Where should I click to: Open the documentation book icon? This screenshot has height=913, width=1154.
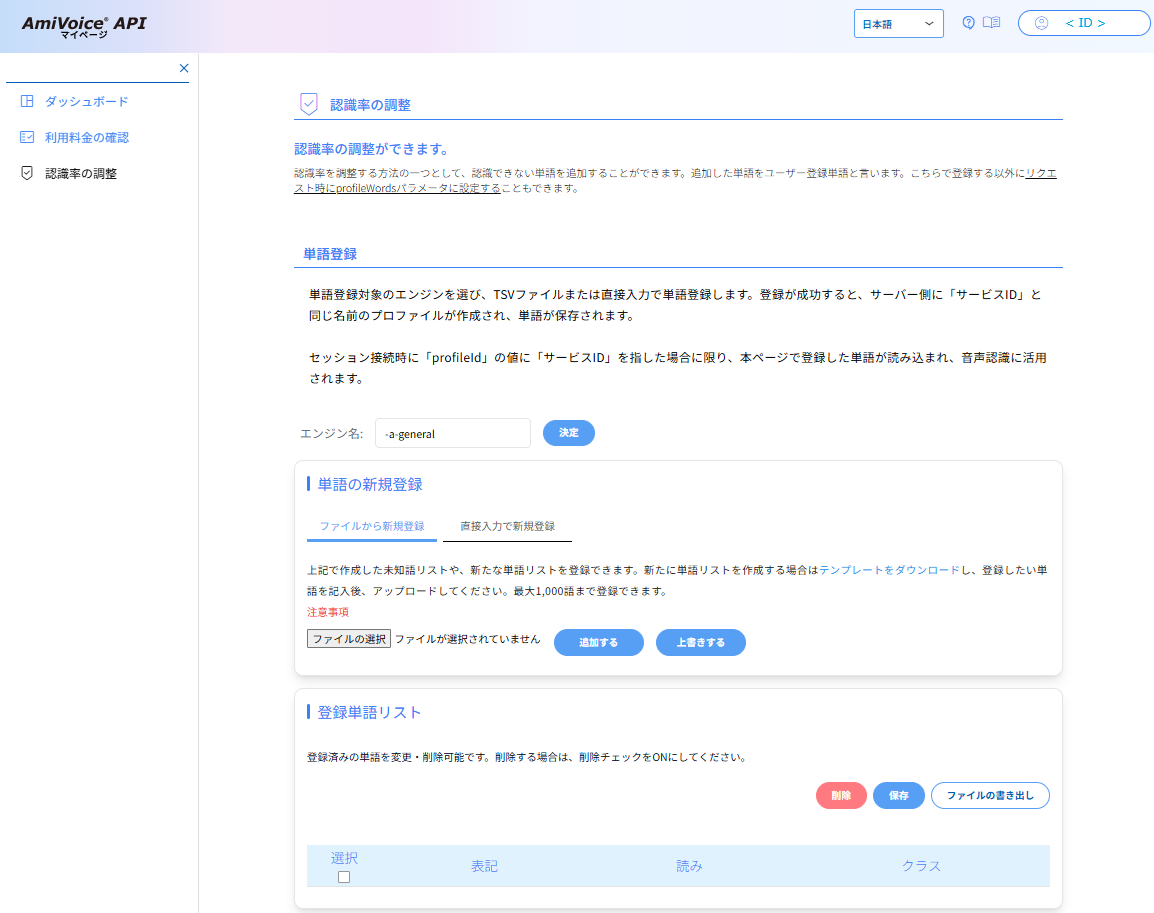991,23
